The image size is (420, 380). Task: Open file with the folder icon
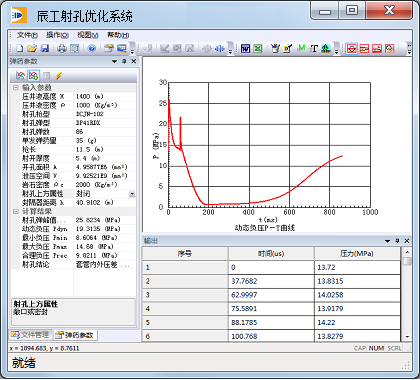[32, 49]
